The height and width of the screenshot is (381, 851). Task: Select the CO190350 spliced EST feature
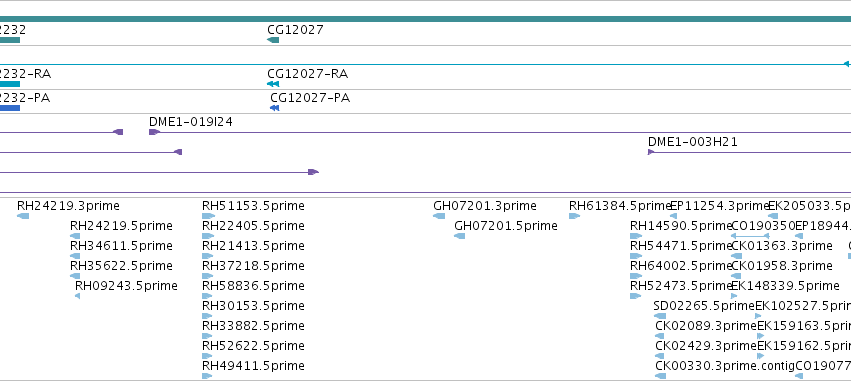[x=750, y=236]
